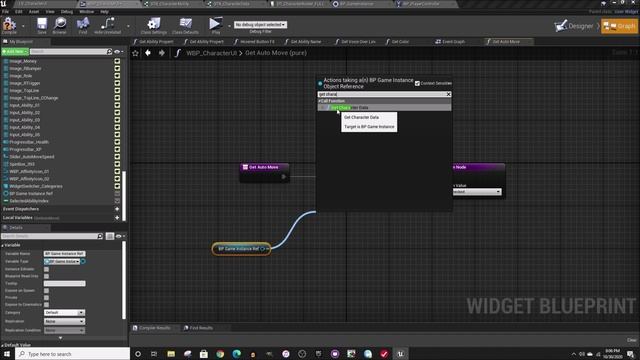This screenshot has width=640, height=360.
Task: Toggle Blueprint Read Only checkbox
Action: [x=47, y=276]
